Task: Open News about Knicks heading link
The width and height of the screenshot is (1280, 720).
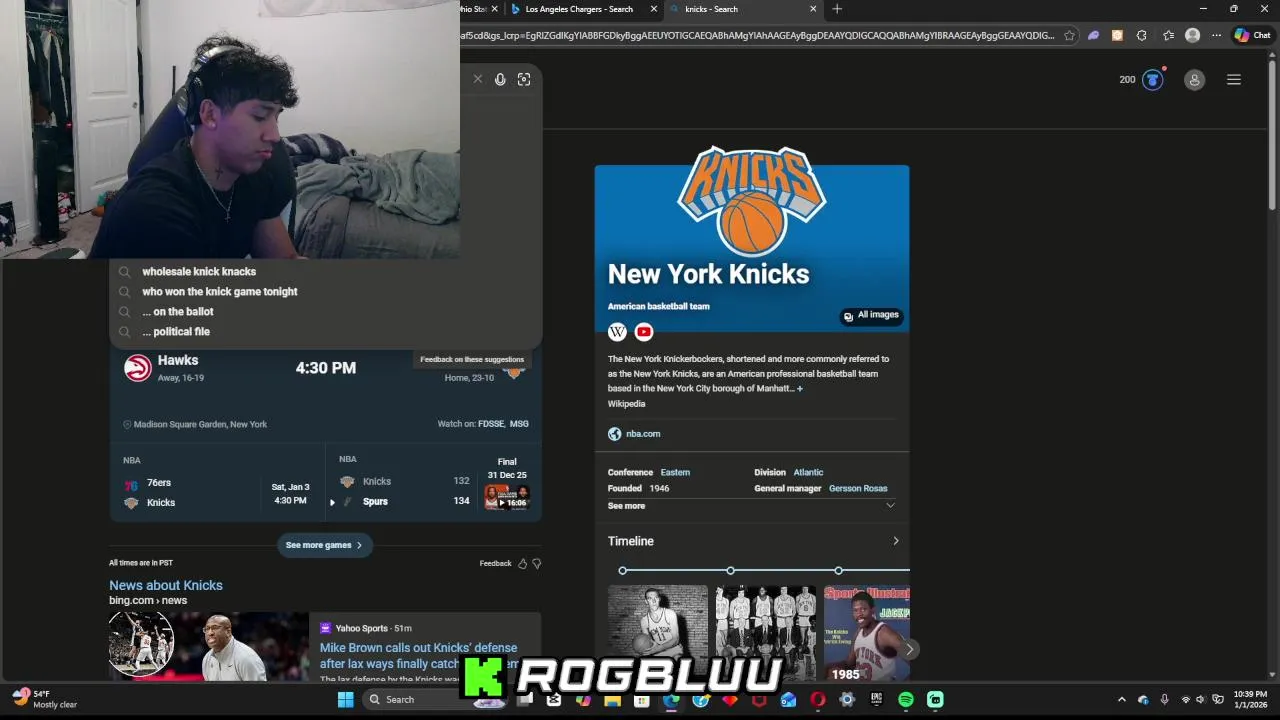Action: point(166,585)
